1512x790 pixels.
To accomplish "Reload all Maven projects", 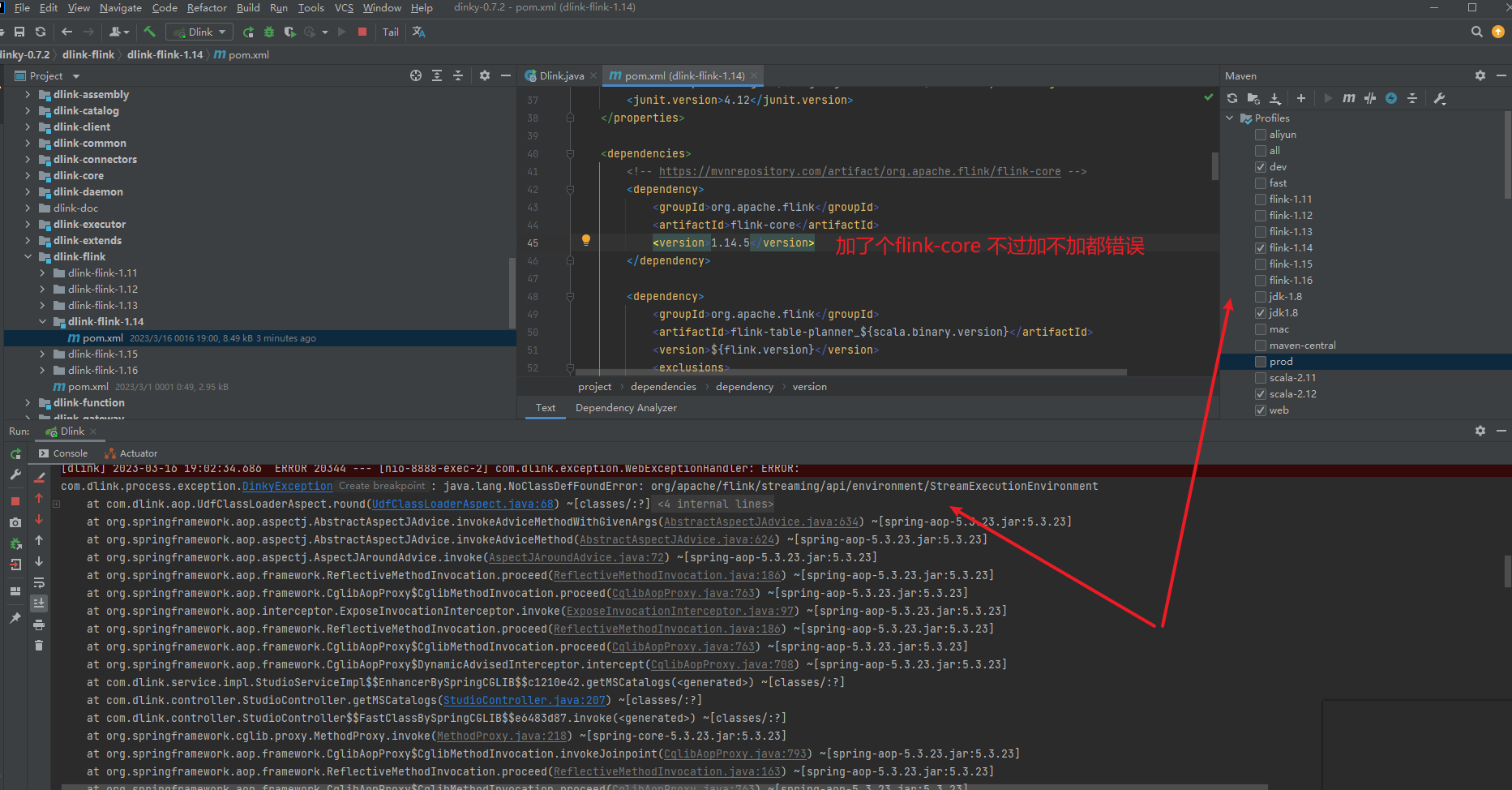I will (x=1232, y=98).
